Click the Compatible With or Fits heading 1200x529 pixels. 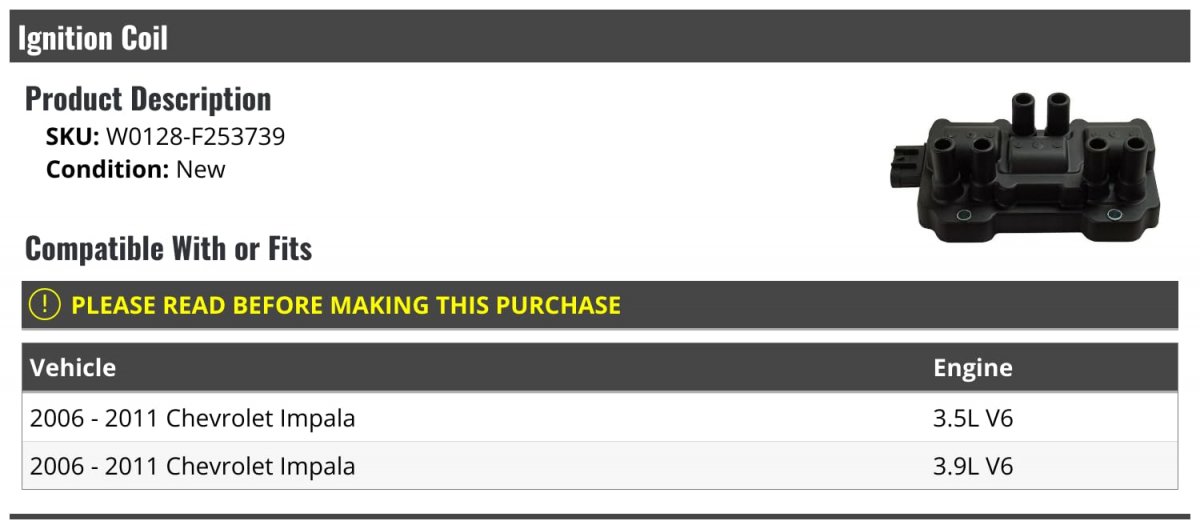point(168,248)
